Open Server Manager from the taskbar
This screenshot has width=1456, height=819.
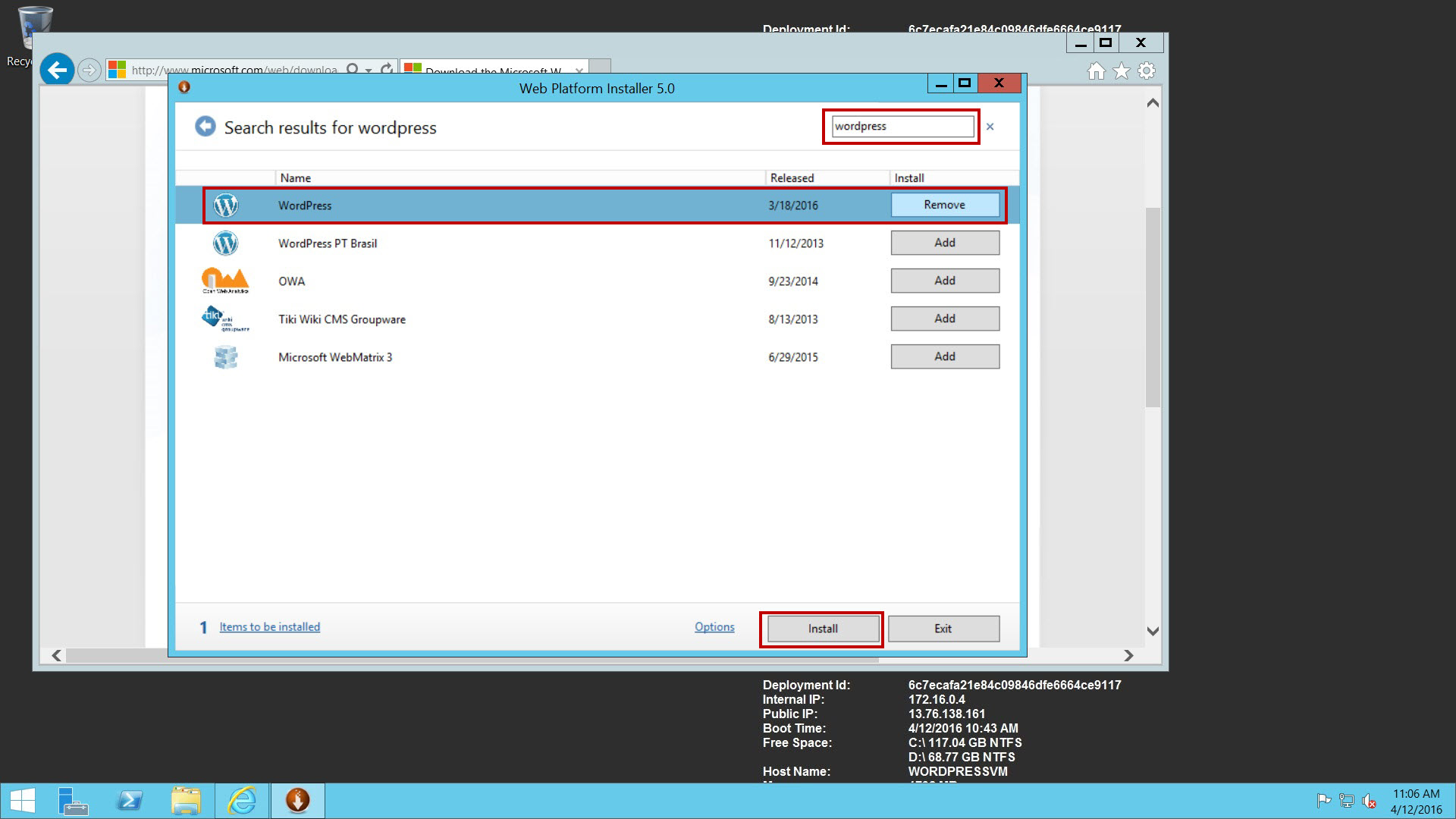pyautogui.click(x=73, y=801)
